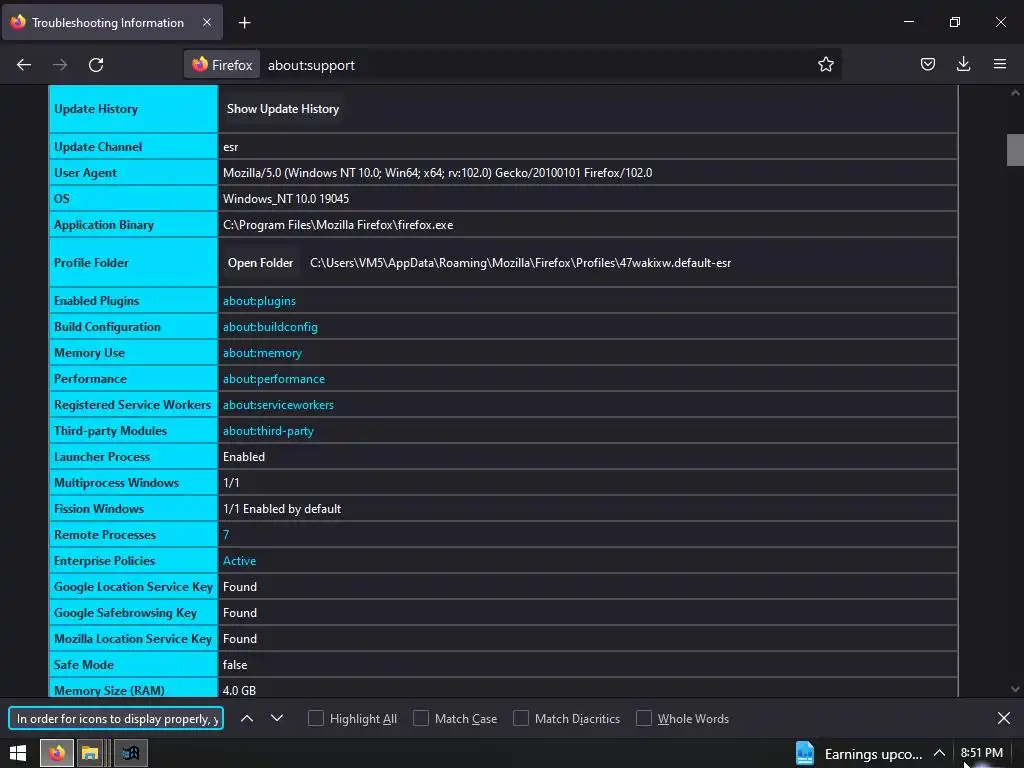
Task: Go back with the back arrow
Action: pos(24,65)
